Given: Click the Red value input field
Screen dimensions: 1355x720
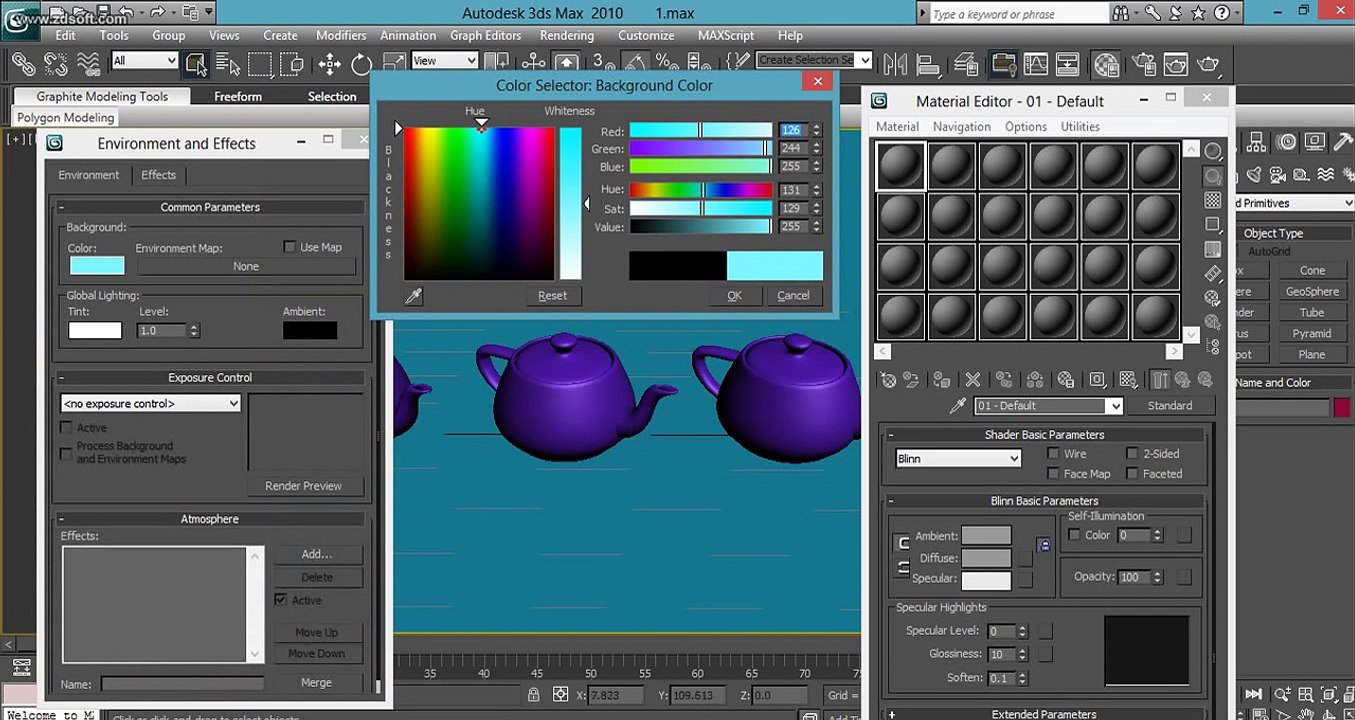Looking at the screenshot, I should pos(794,130).
